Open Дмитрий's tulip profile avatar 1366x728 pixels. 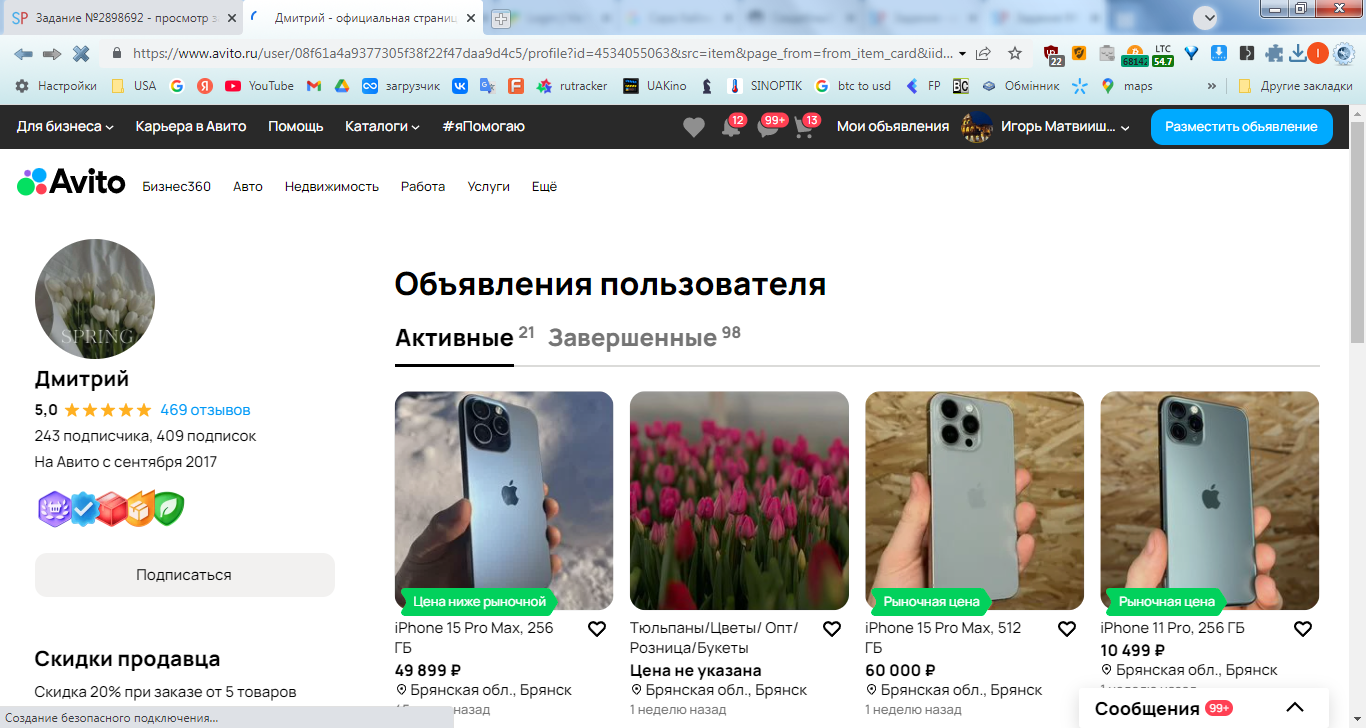click(95, 298)
